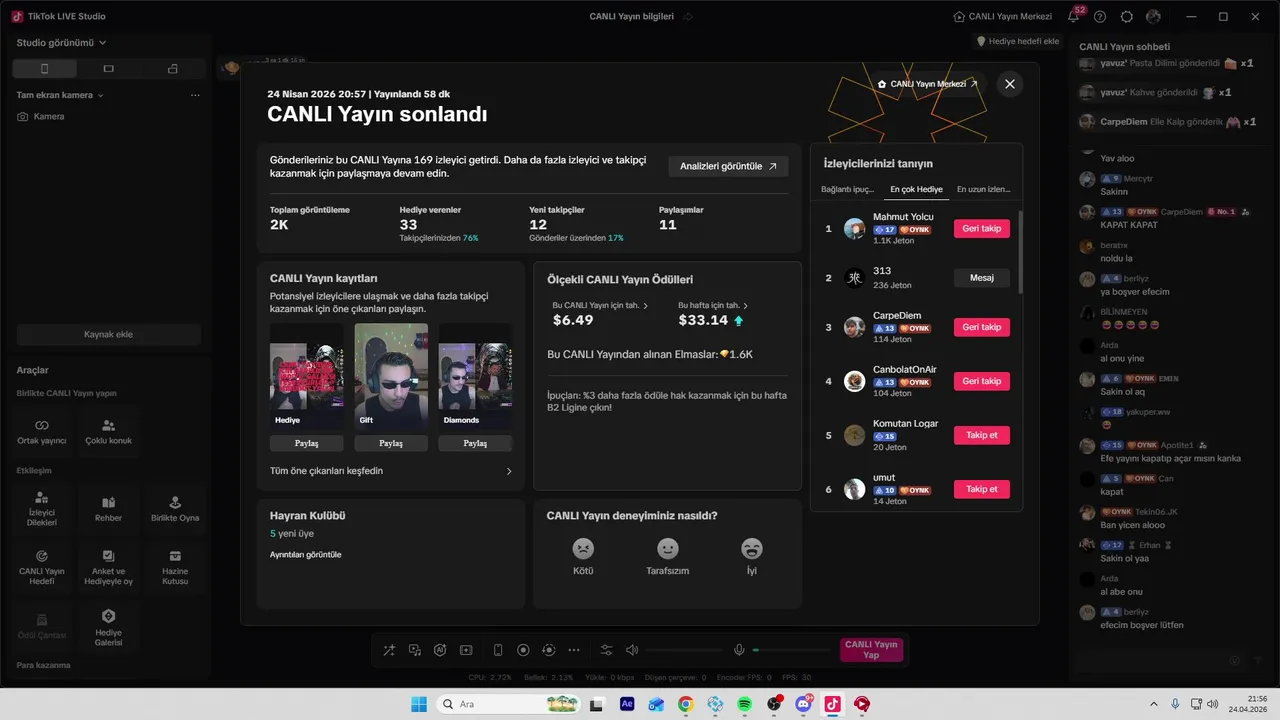Open Rehber tool
Image resolution: width=1280 pixels, height=720 pixels.
108,509
